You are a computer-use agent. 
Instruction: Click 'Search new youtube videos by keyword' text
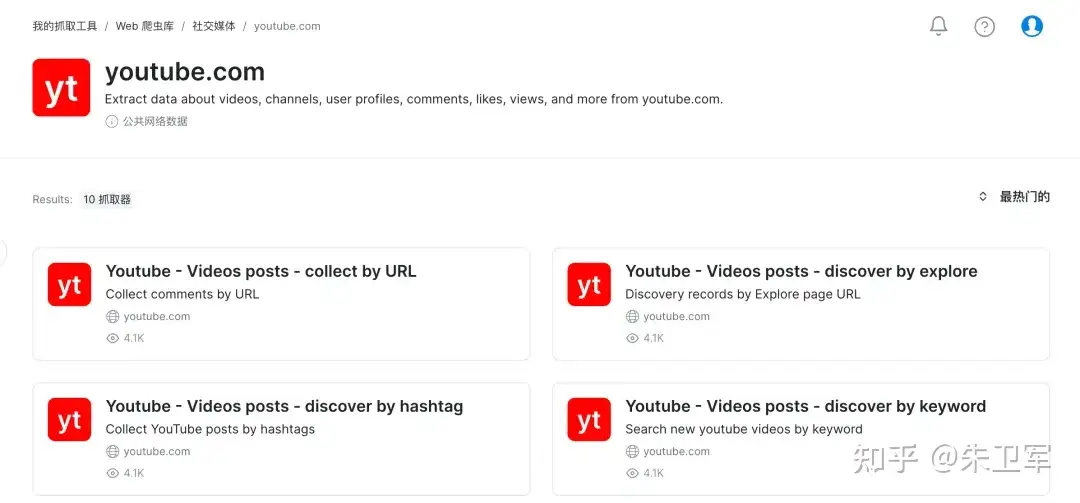coord(744,429)
